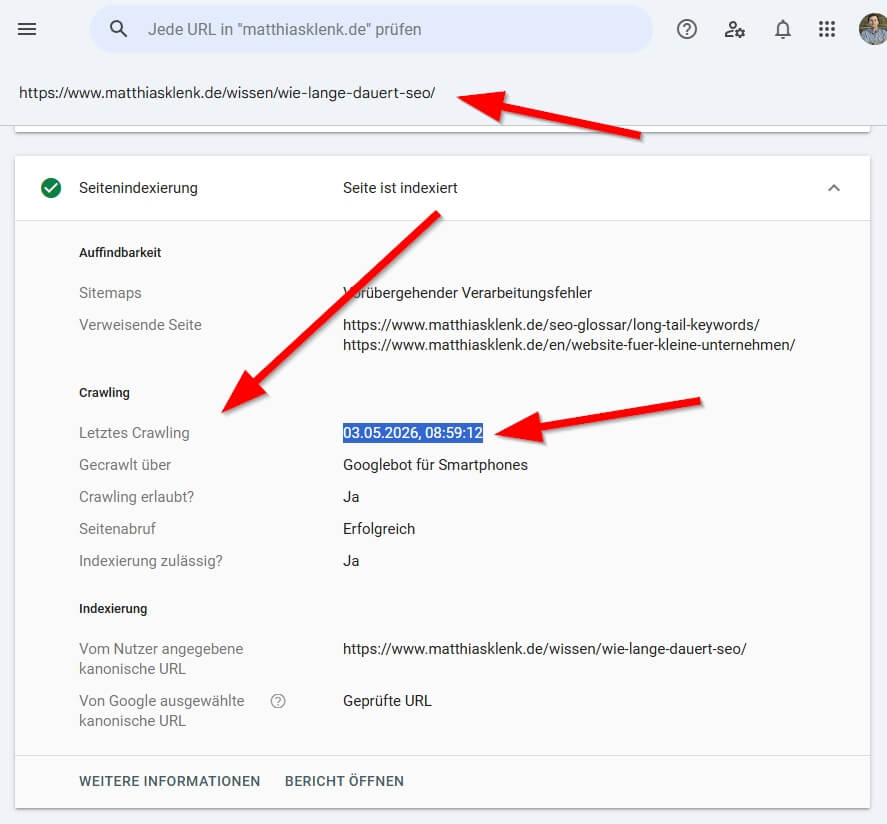This screenshot has height=824, width=887.
Task: Click 'Geprüfte URL' value
Action: (x=387, y=701)
